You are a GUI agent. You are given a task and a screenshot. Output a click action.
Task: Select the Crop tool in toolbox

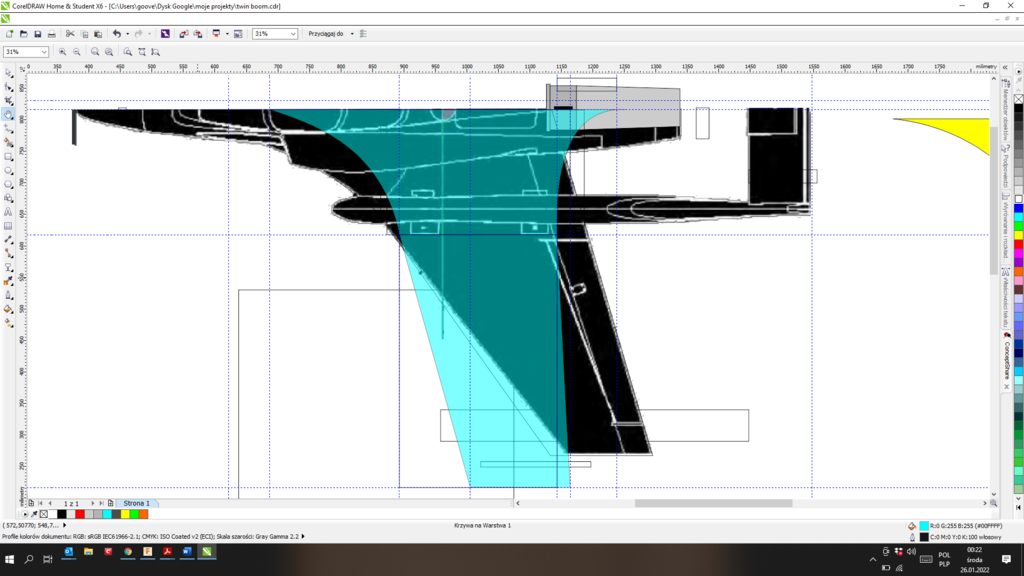[8, 101]
